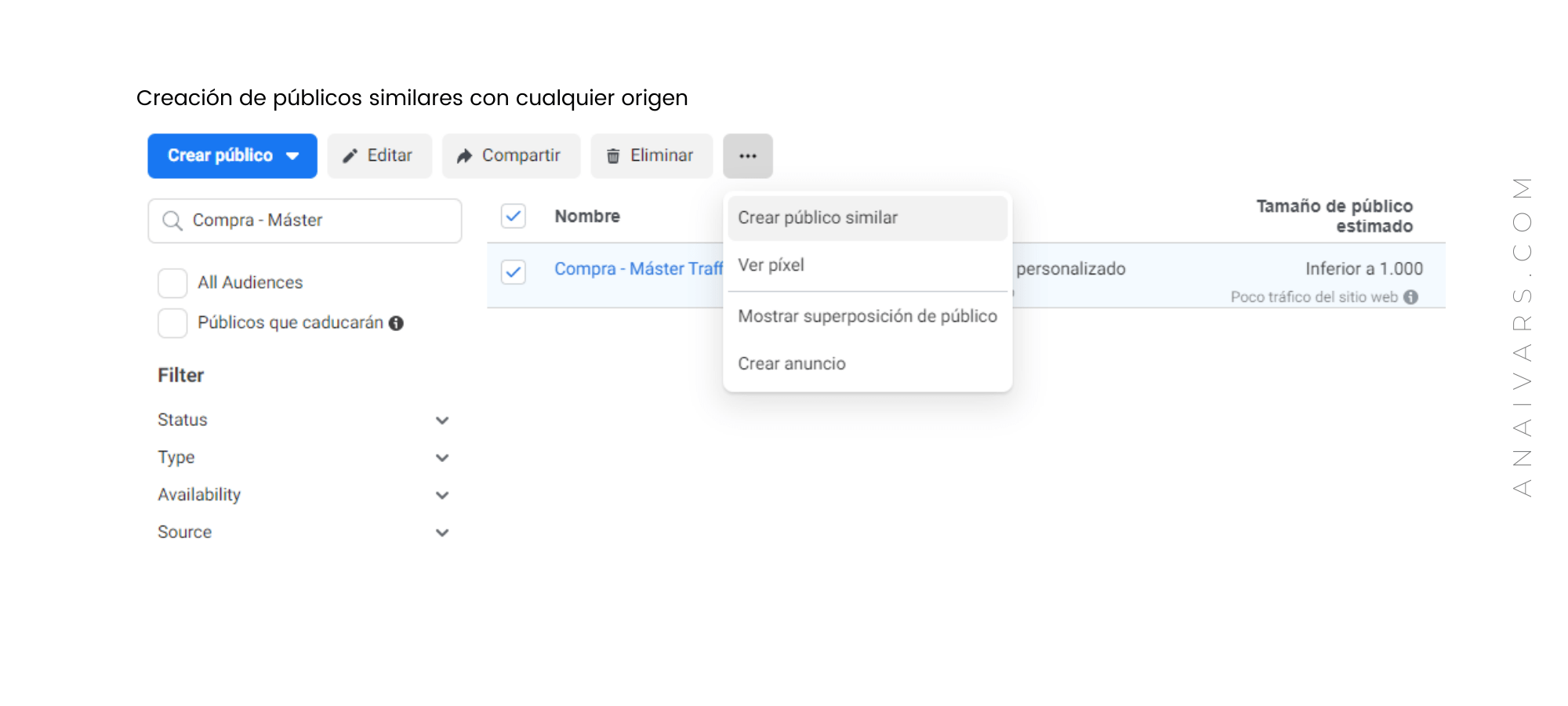This screenshot has height=706, width=1568.
Task: Deselect the Compra - Máster Traff row checkbox
Action: (514, 271)
